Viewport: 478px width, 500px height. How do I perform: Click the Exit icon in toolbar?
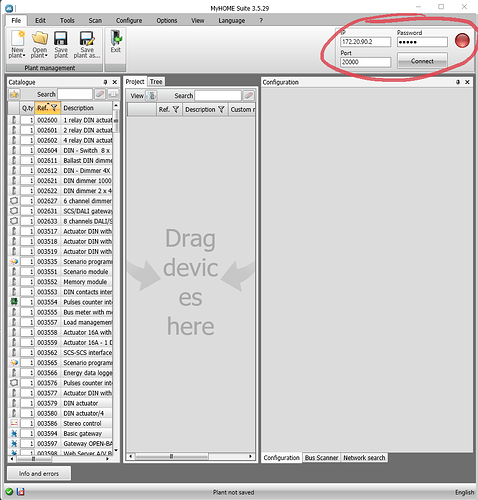tap(116, 37)
